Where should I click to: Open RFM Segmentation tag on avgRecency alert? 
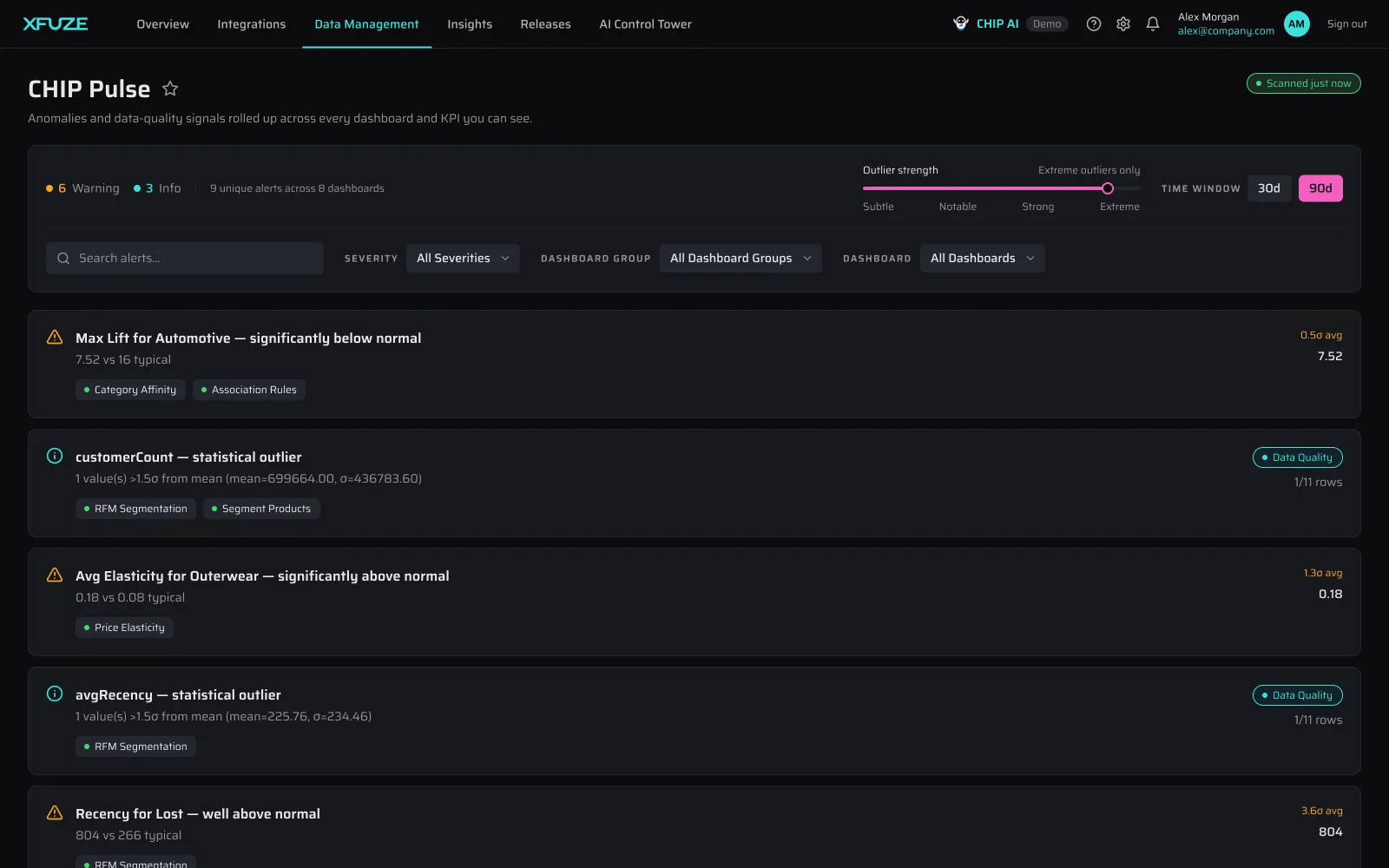135,746
